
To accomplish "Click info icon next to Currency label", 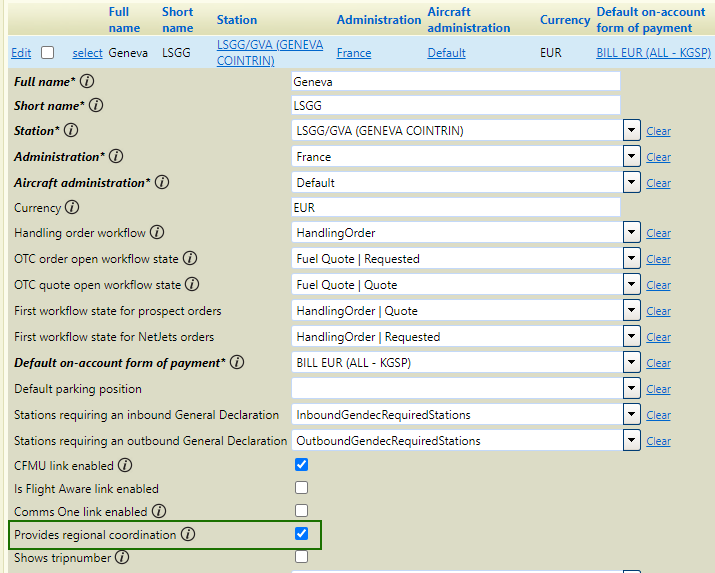I will (x=72, y=207).
